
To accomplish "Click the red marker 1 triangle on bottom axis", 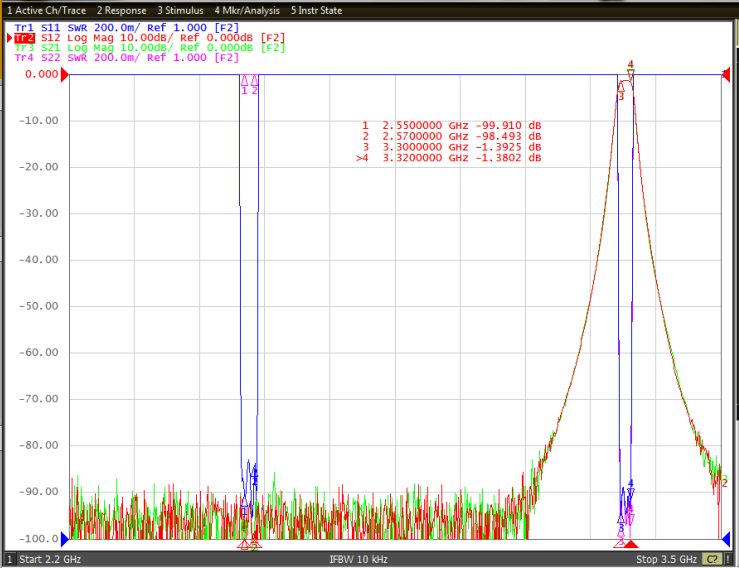I will (243, 545).
